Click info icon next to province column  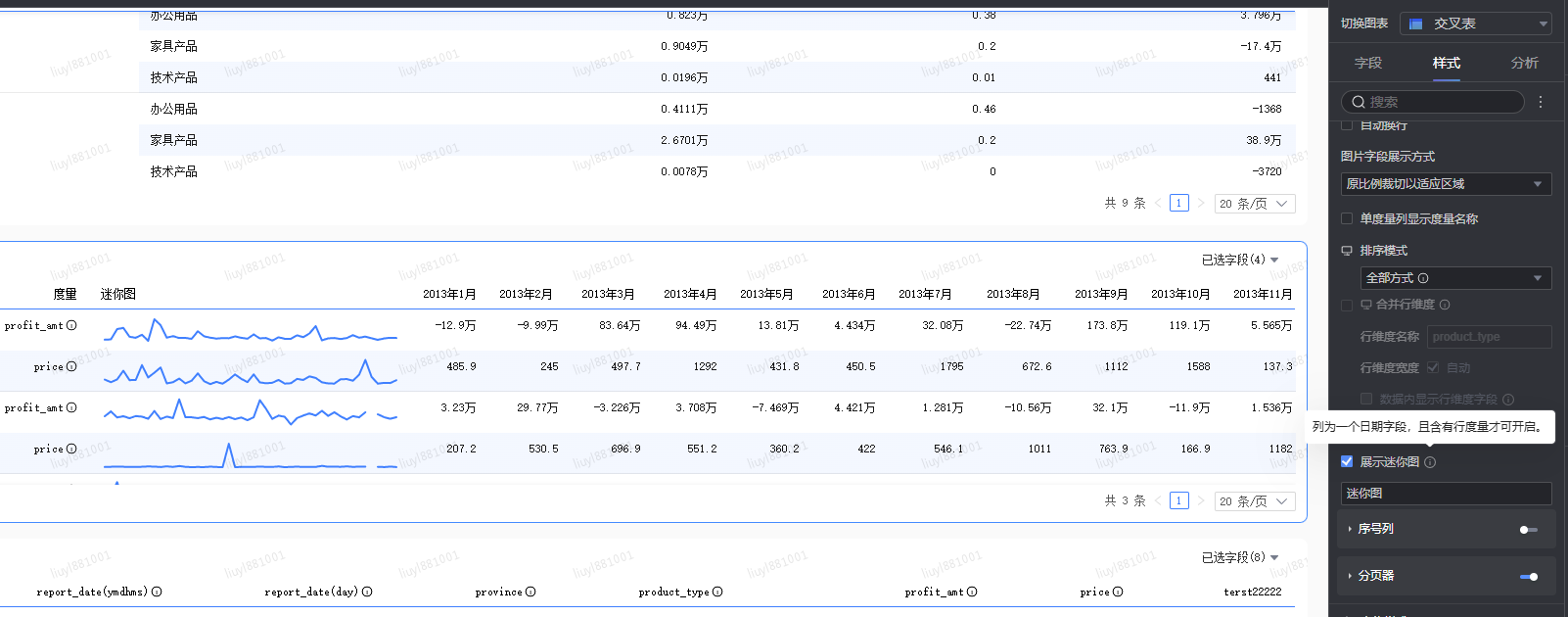(530, 592)
